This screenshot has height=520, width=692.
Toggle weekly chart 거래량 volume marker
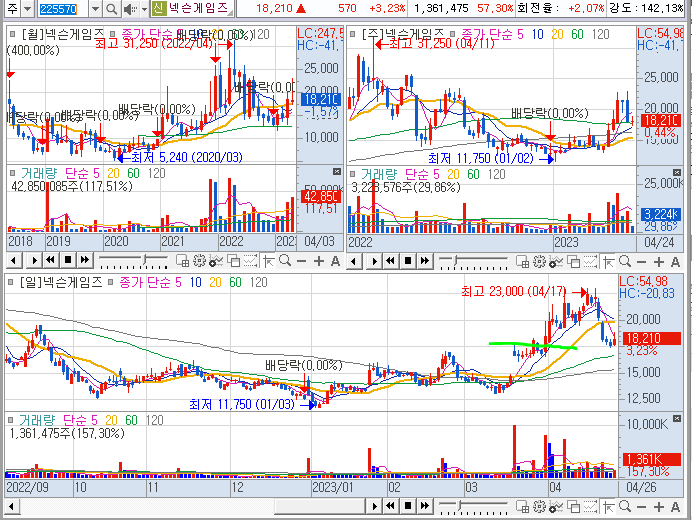(352, 174)
